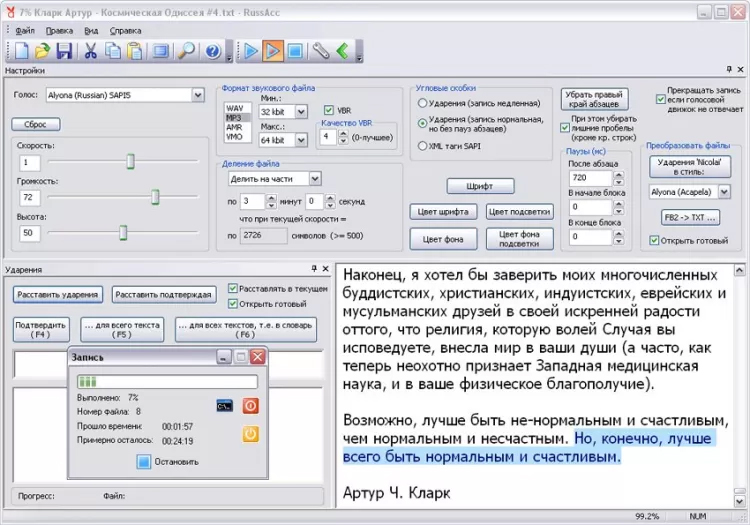Expand the Делить на части dropdown

click(315, 178)
